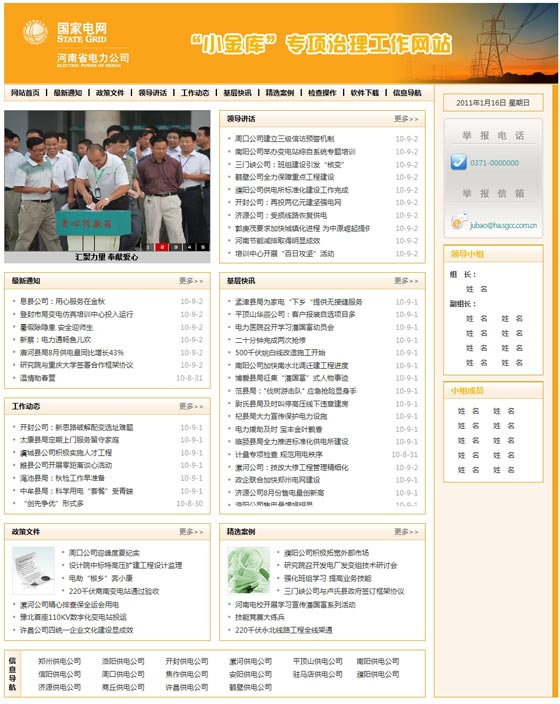The width and height of the screenshot is (560, 704).
Task: Go to 驻马店供电公司 in 信息导航
Action: click(317, 674)
